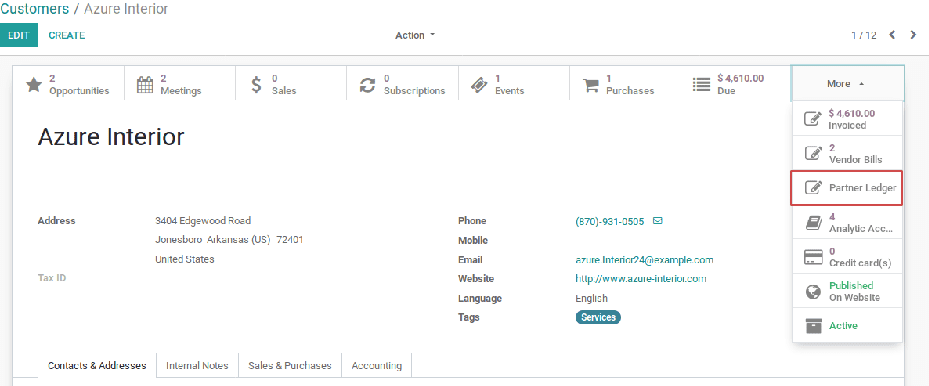The width and height of the screenshot is (929, 386).
Task: Click the Tax ID field label
Action: [52, 277]
